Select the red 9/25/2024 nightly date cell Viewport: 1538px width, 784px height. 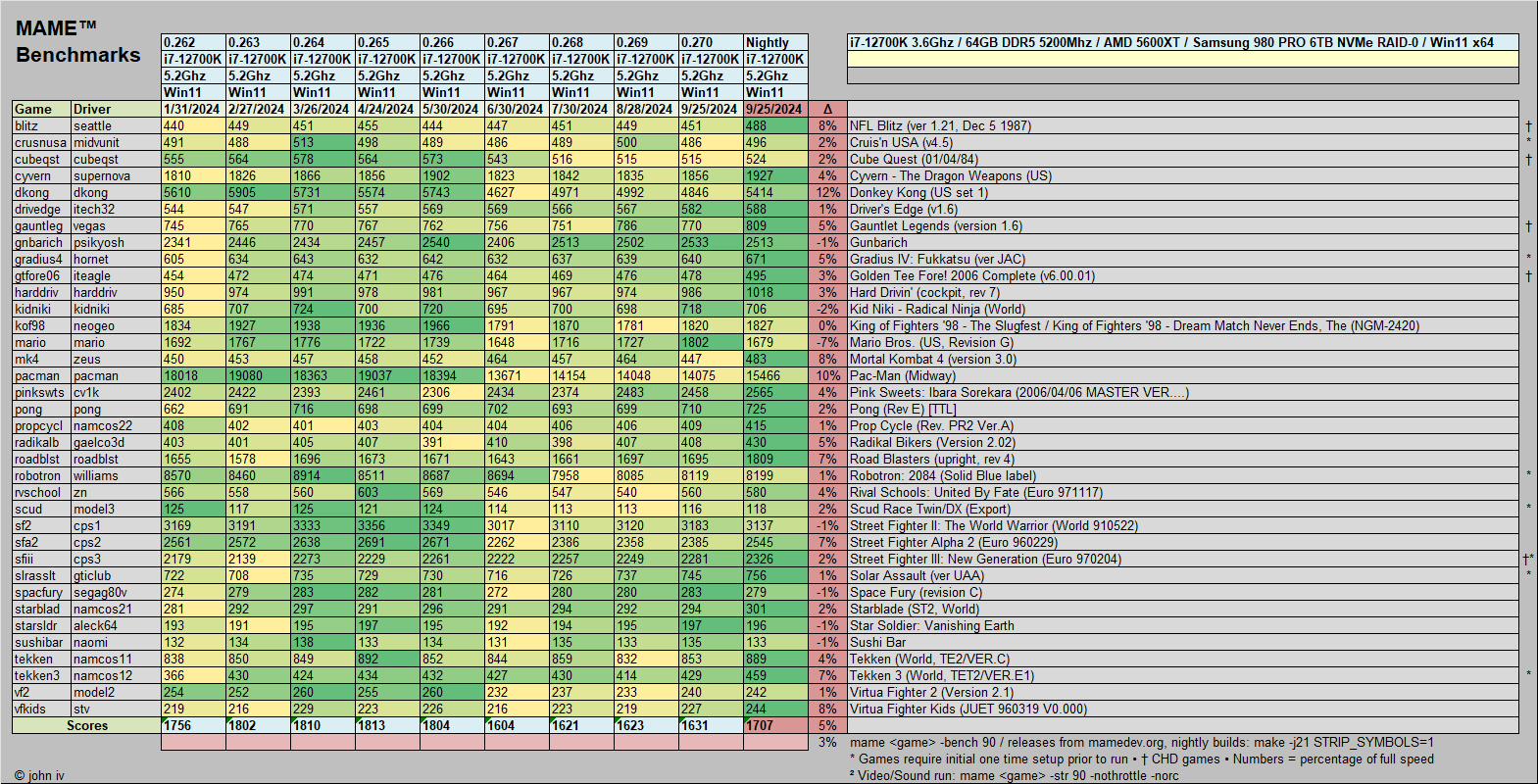[x=775, y=109]
